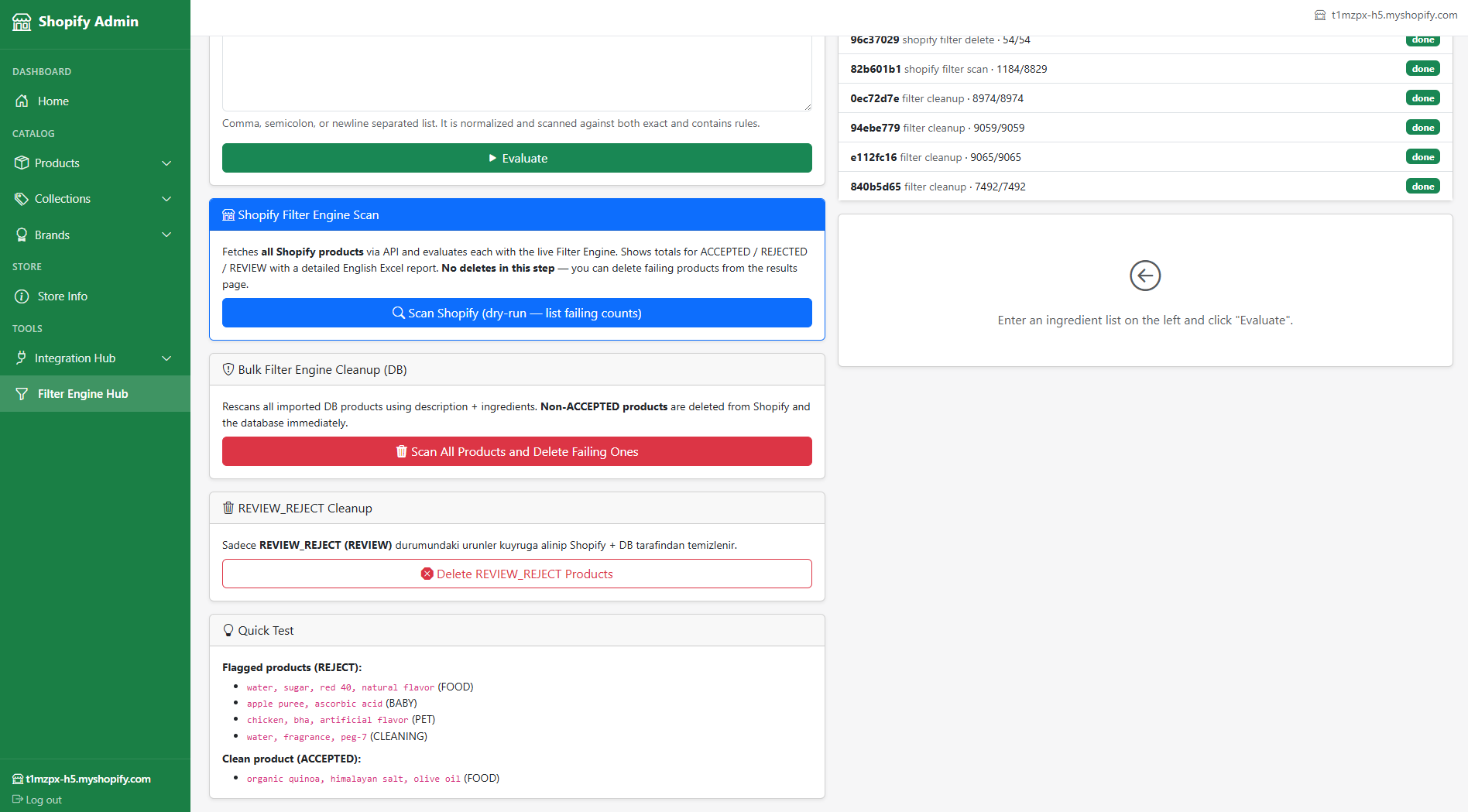Screen dimensions: 1468x812
Task: Open job 94ebe779 filter cleanup row
Action: pyautogui.click(x=1145, y=128)
